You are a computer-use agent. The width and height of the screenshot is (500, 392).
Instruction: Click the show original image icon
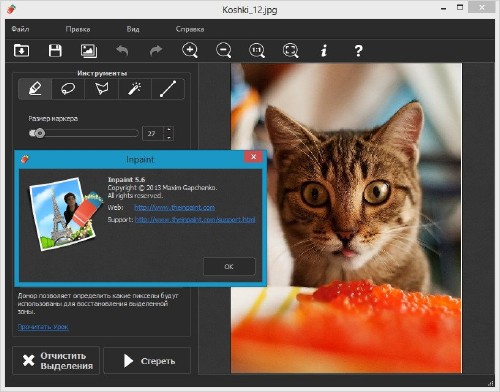point(89,51)
